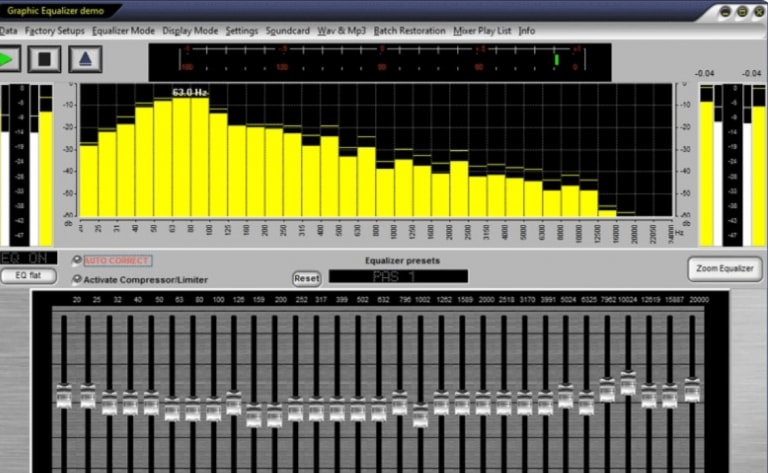
Task: Open the Factory Setups menu
Action: click(55, 31)
